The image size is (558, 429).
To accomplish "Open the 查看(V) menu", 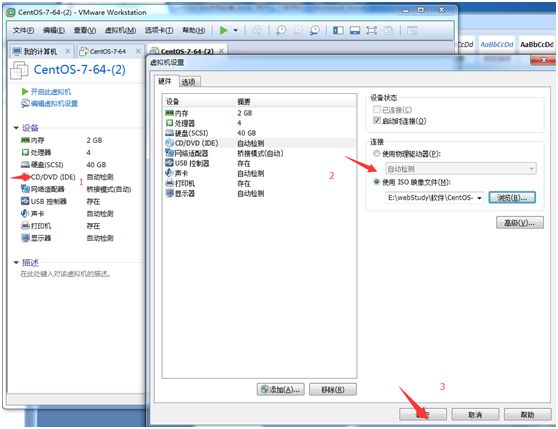I will pyautogui.click(x=85, y=31).
